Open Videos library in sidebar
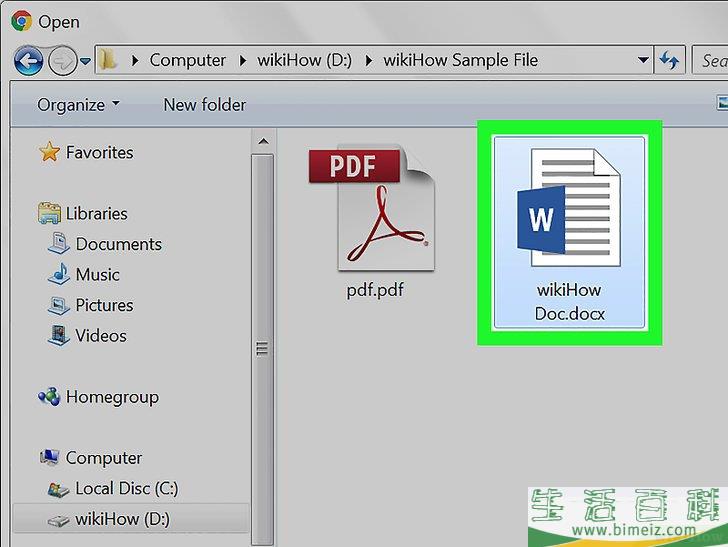The image size is (728, 547). pyautogui.click(x=101, y=335)
